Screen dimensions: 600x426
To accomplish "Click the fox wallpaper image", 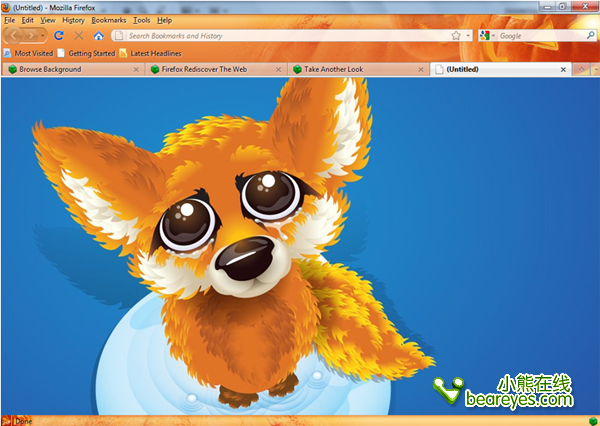I will pyautogui.click(x=300, y=246).
